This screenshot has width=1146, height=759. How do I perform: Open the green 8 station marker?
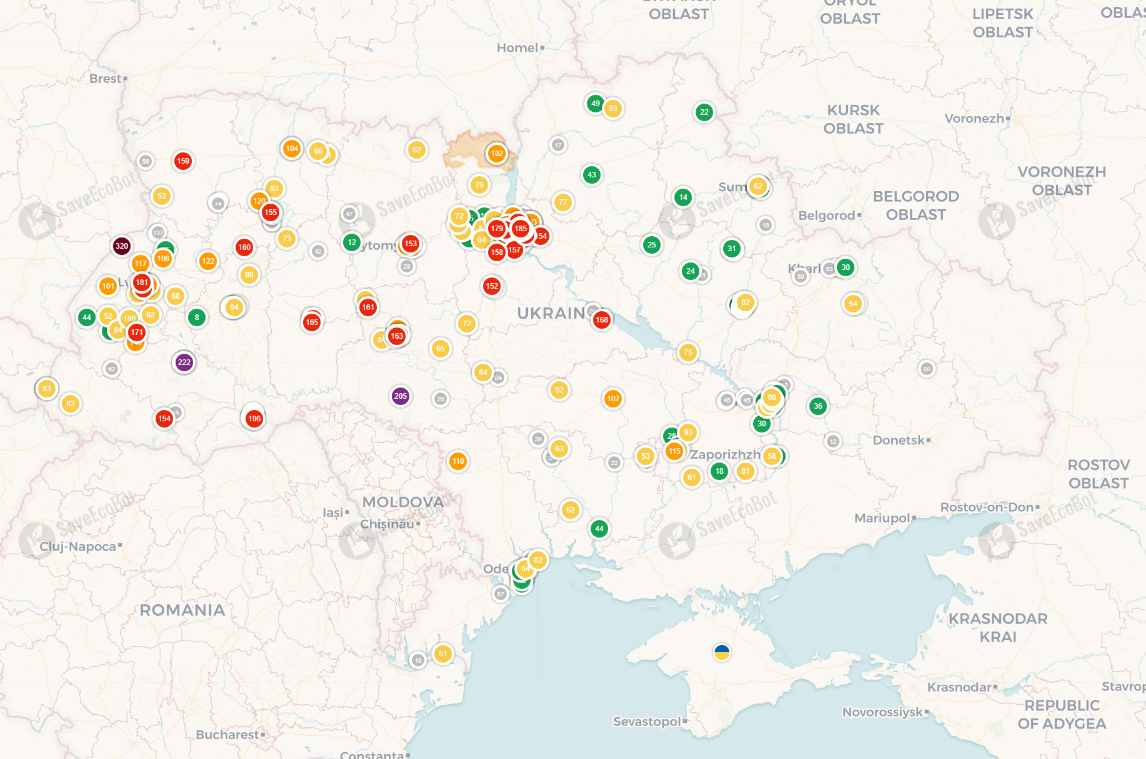point(197,317)
